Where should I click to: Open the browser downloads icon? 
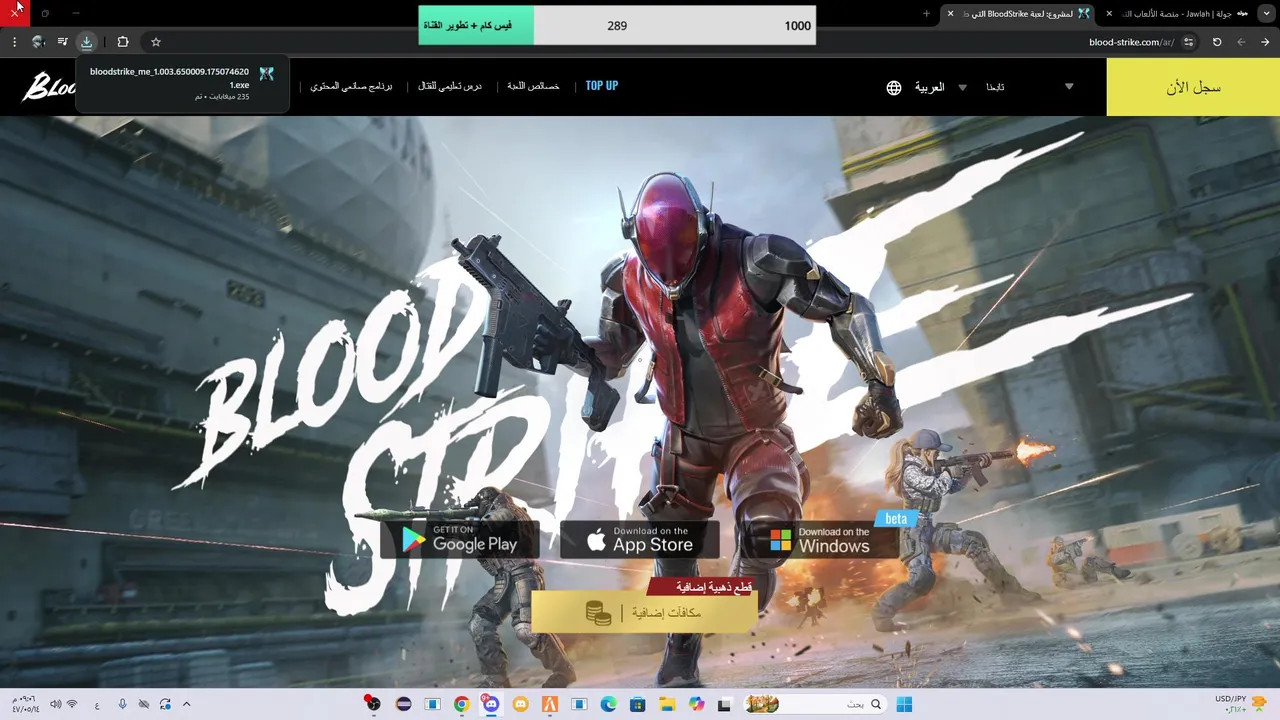click(x=87, y=42)
